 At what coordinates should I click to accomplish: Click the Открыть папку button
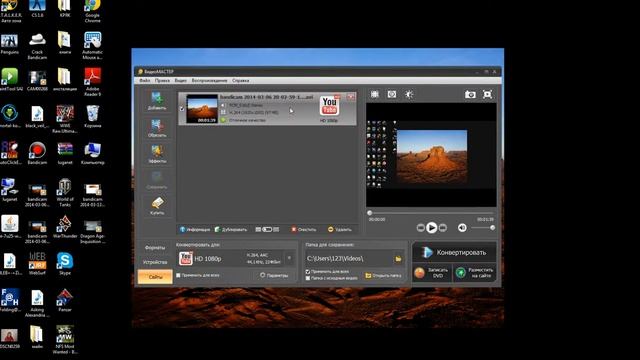pyautogui.click(x=383, y=276)
